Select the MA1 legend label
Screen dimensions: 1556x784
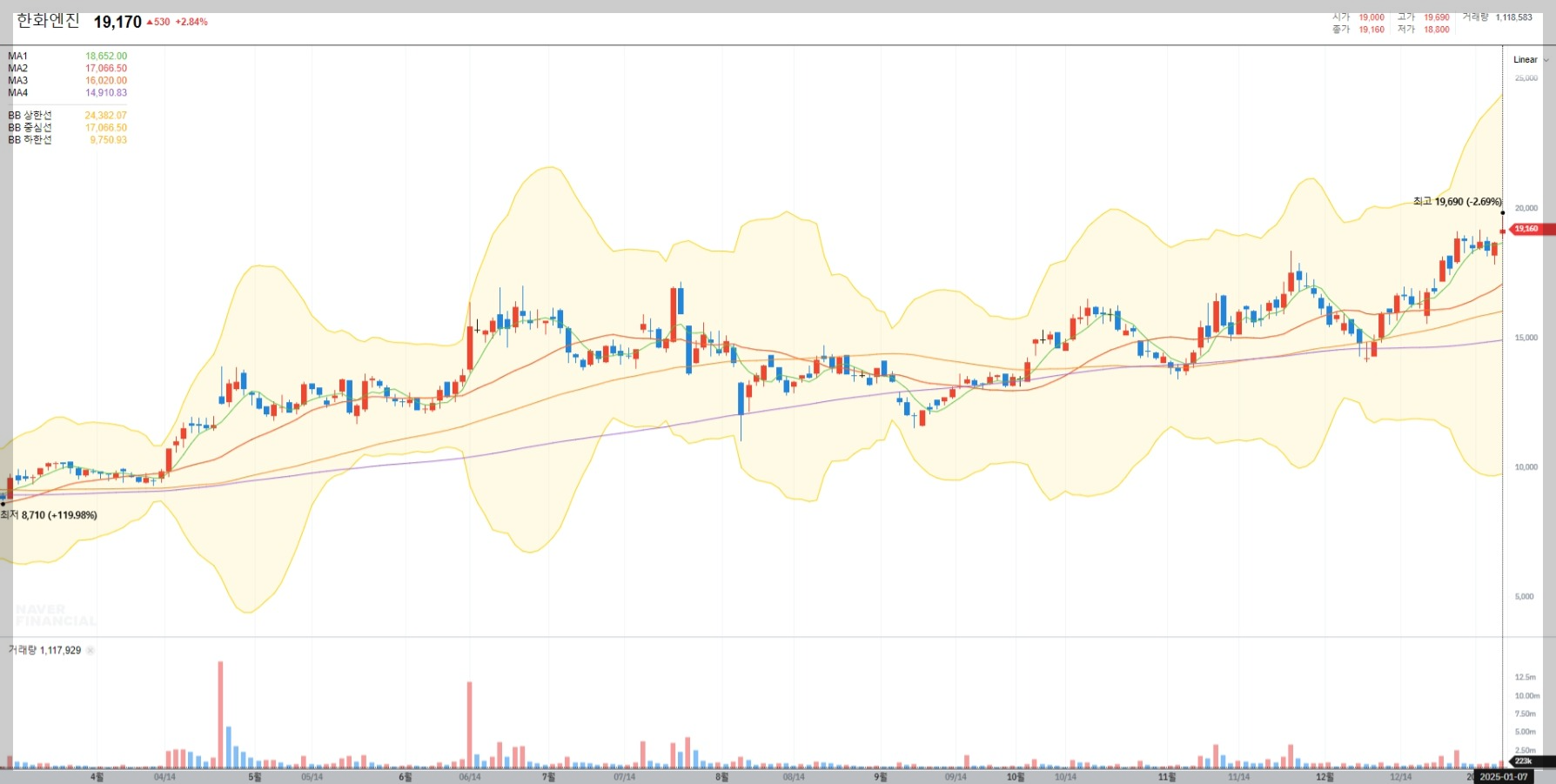click(x=17, y=56)
